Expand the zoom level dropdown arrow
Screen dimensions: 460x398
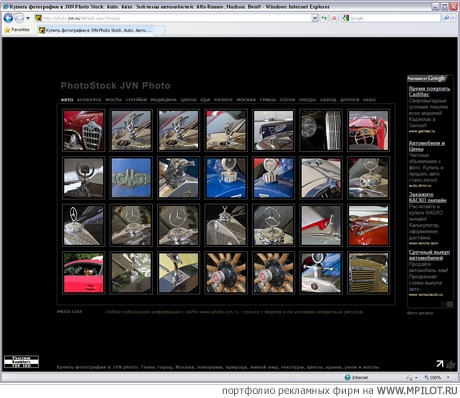tap(448, 377)
